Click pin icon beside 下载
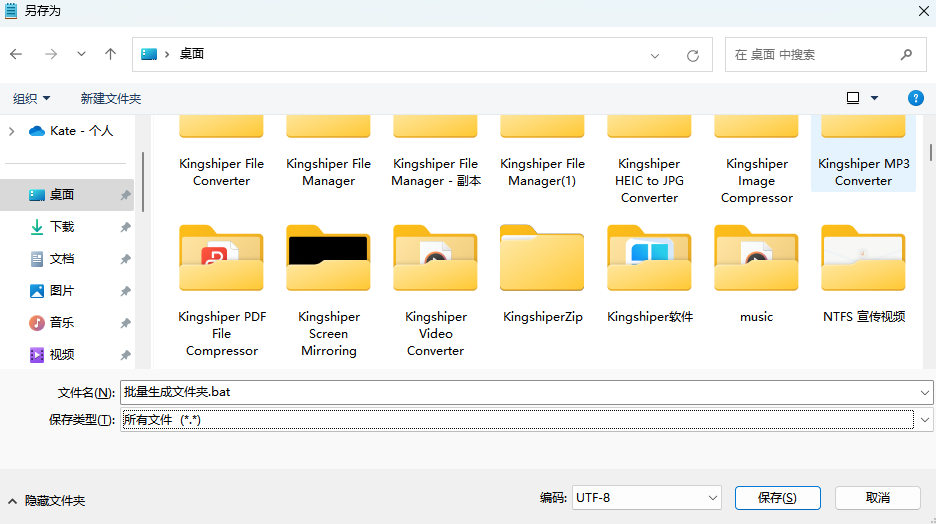The image size is (936, 524). click(125, 227)
